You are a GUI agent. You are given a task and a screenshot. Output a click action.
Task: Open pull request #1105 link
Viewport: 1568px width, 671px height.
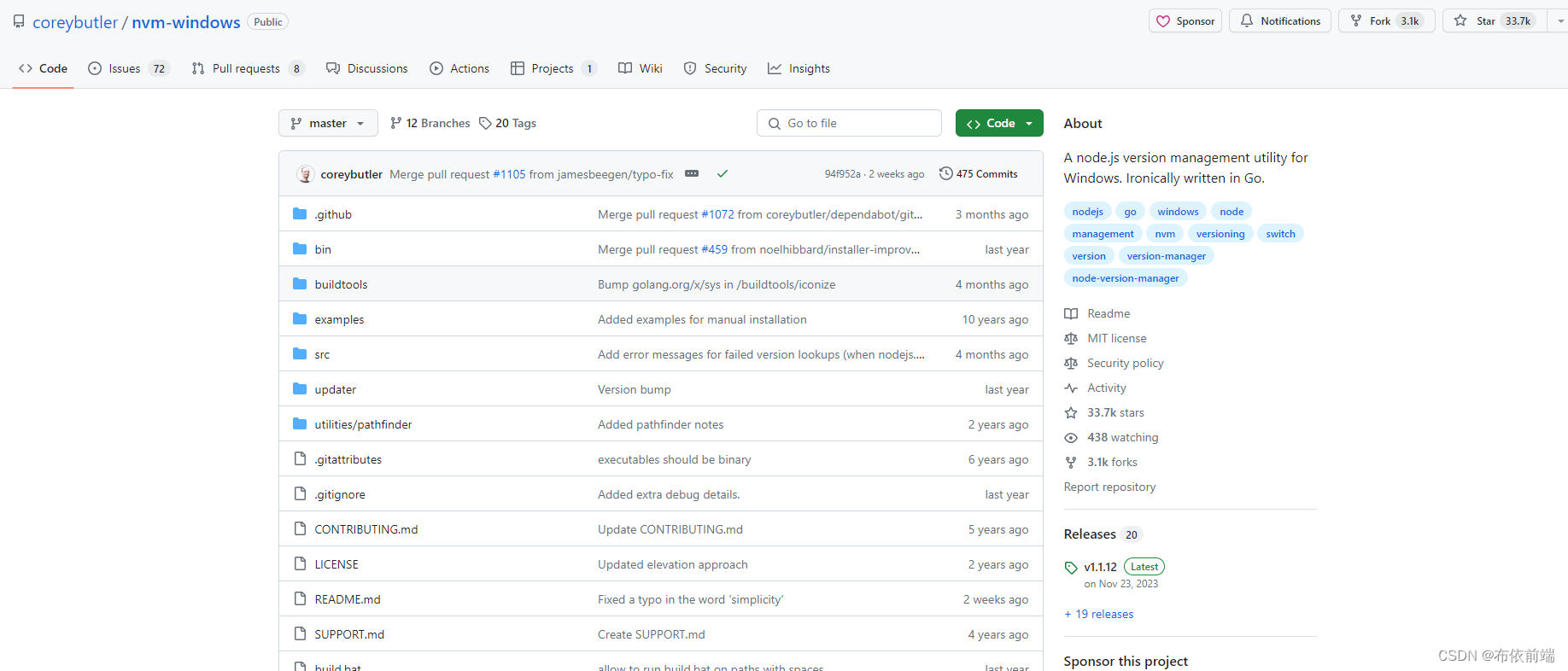coord(509,174)
